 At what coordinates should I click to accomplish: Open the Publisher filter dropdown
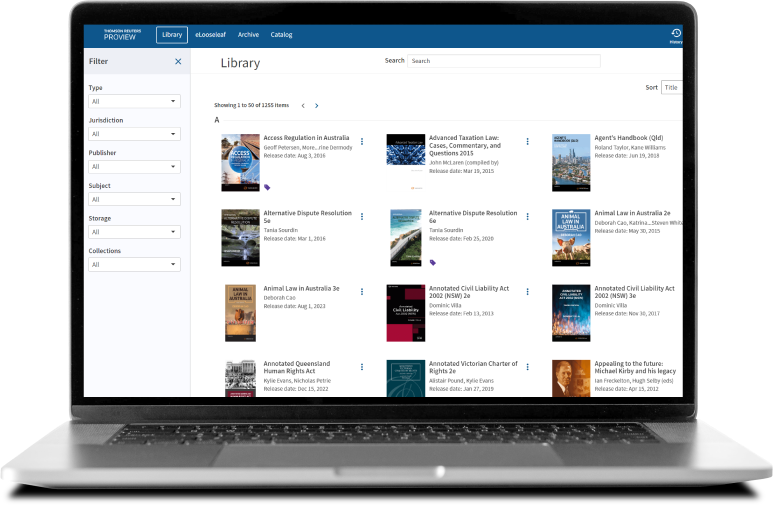134,167
